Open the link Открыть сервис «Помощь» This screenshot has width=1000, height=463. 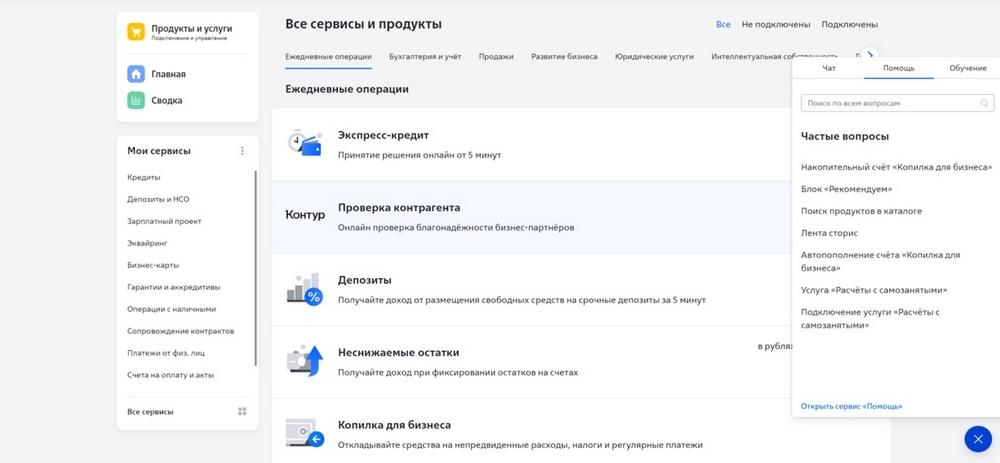point(851,406)
